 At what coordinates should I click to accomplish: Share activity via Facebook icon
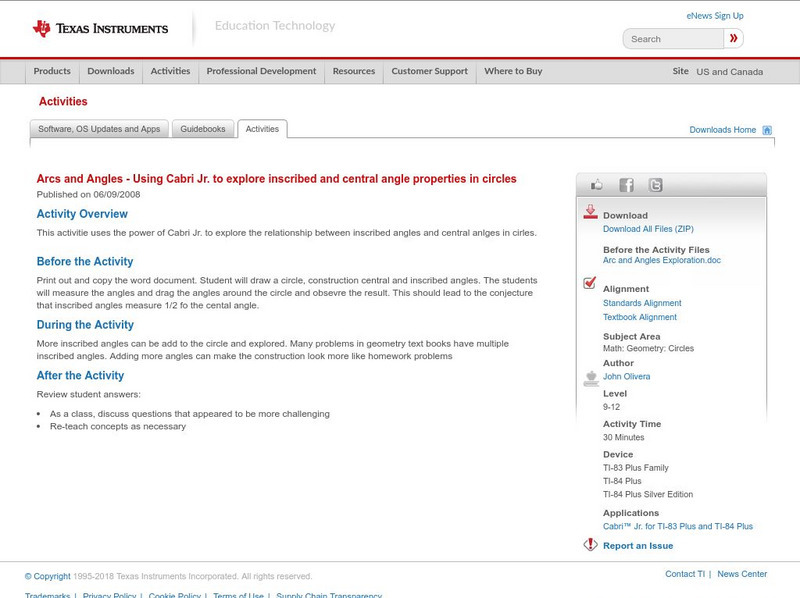(626, 185)
